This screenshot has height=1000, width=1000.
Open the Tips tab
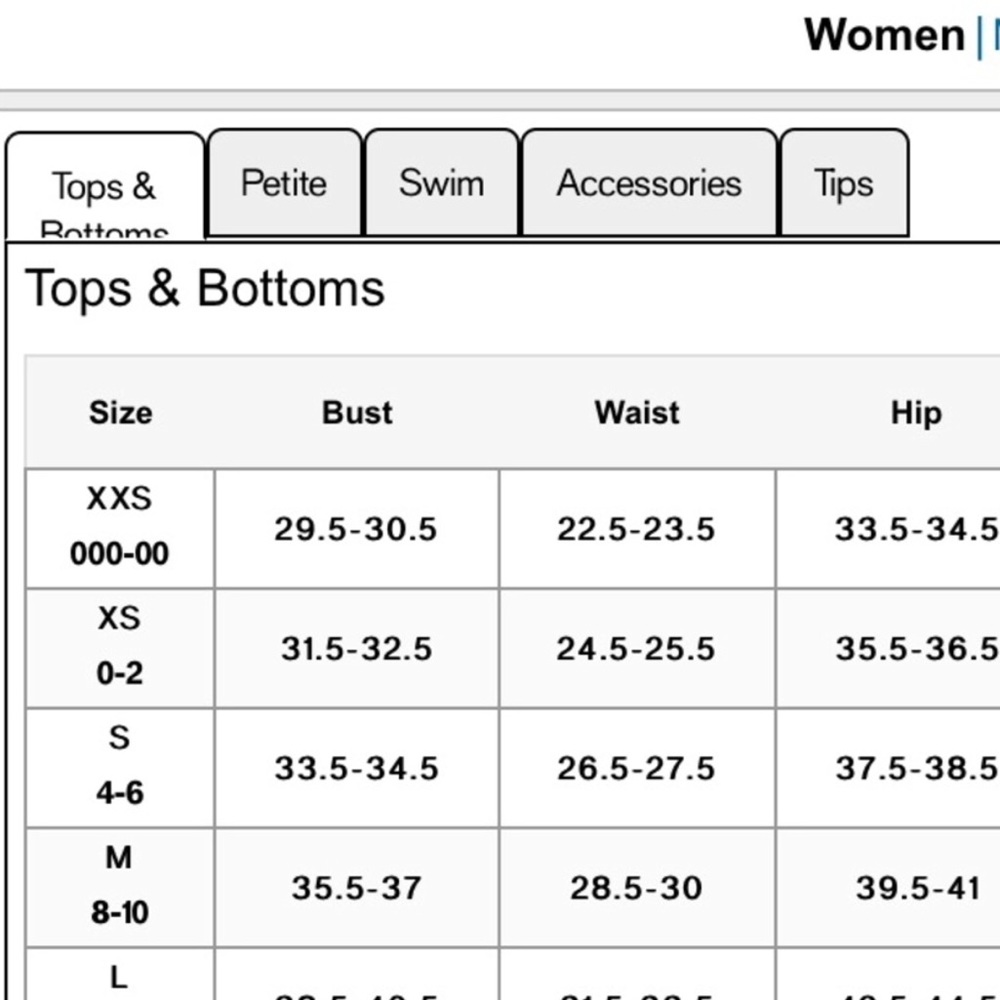pyautogui.click(x=844, y=182)
